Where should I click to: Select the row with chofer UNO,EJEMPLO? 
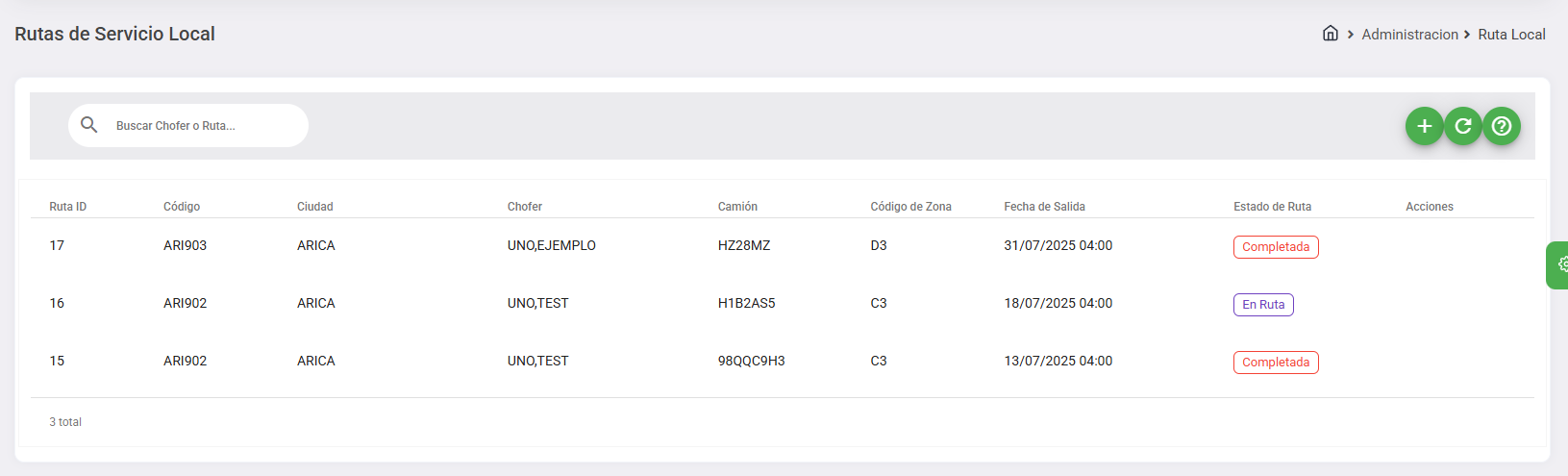pos(552,246)
